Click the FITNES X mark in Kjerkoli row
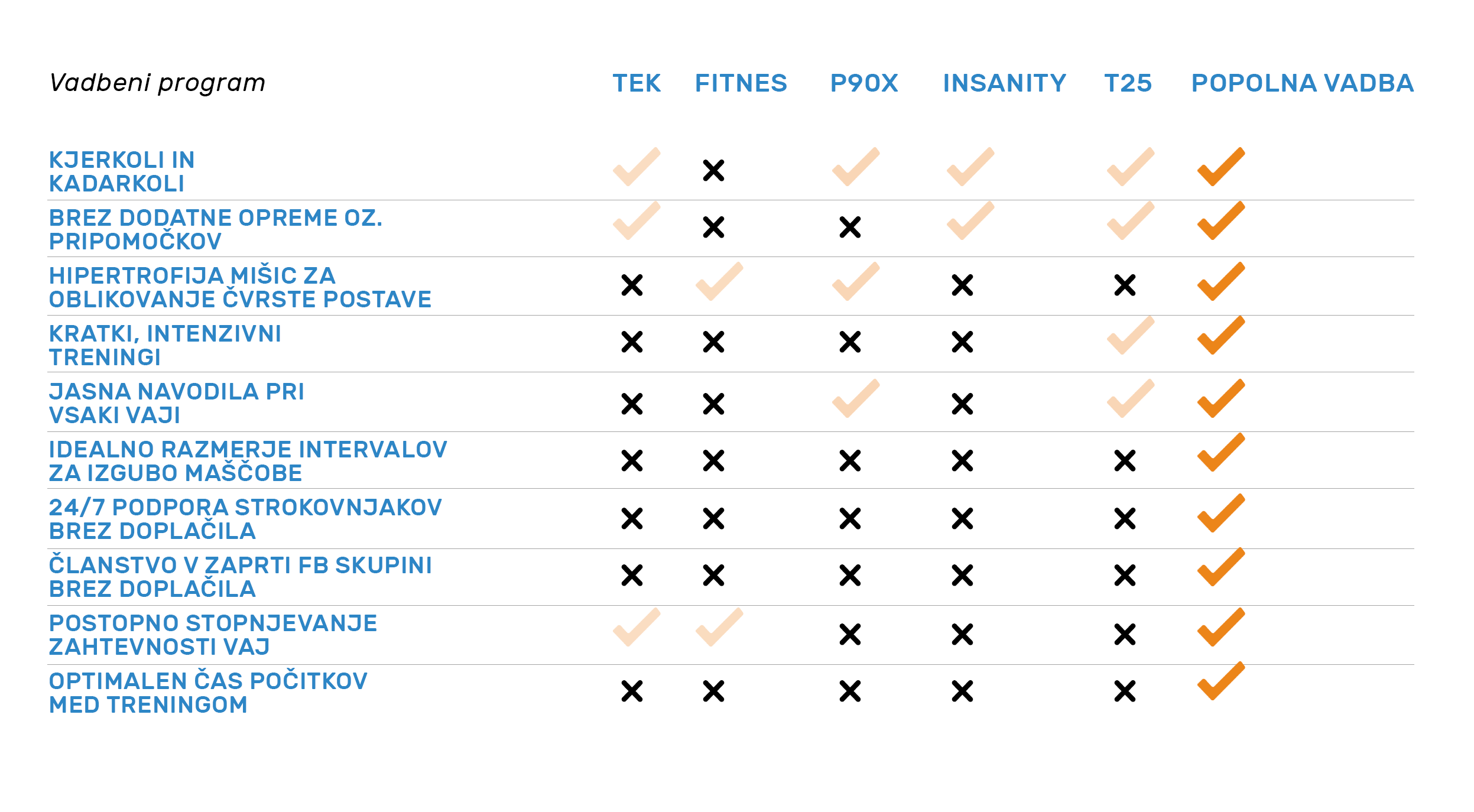Viewport: 1474px width, 812px height. click(x=713, y=170)
